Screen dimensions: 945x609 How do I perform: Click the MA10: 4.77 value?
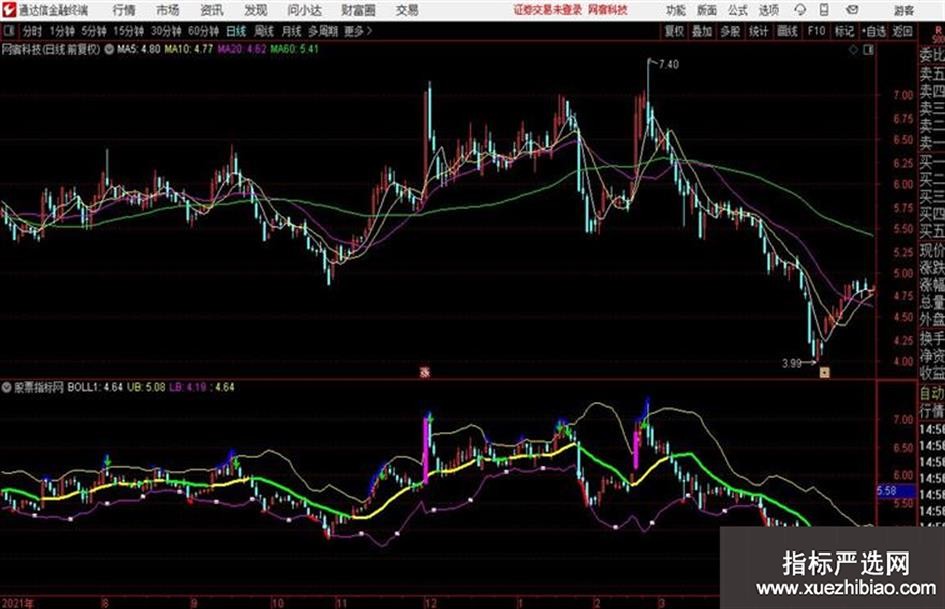tap(189, 49)
